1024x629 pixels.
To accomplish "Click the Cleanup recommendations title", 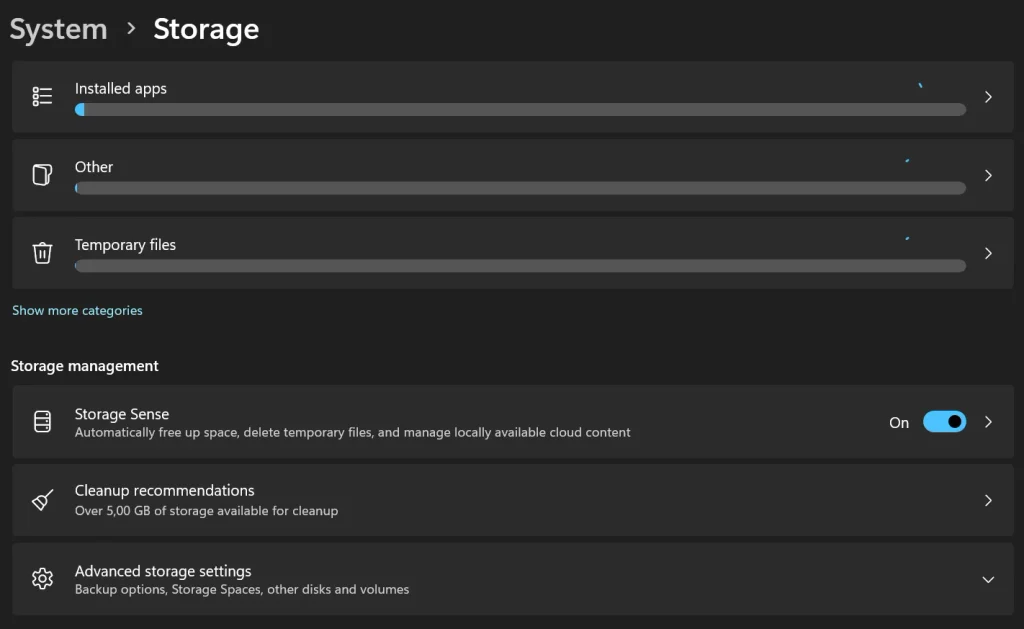I will pos(165,491).
